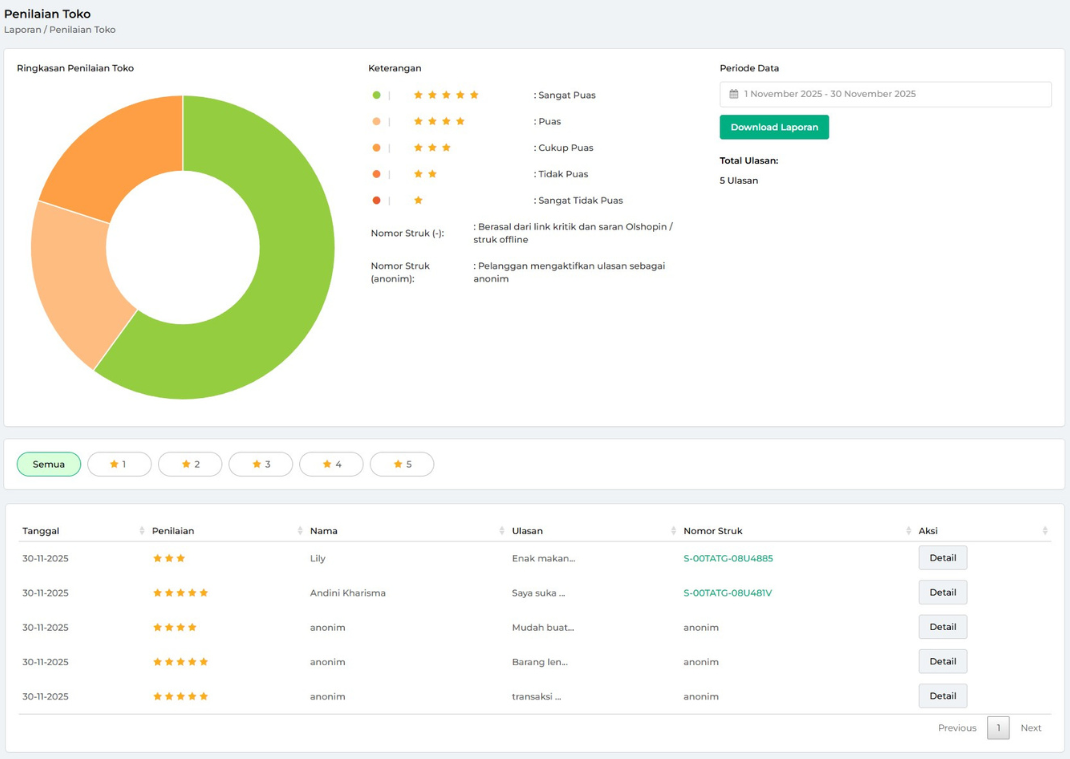1070x759 pixels.
Task: Go to Next page in pagination
Action: pyautogui.click(x=1030, y=728)
